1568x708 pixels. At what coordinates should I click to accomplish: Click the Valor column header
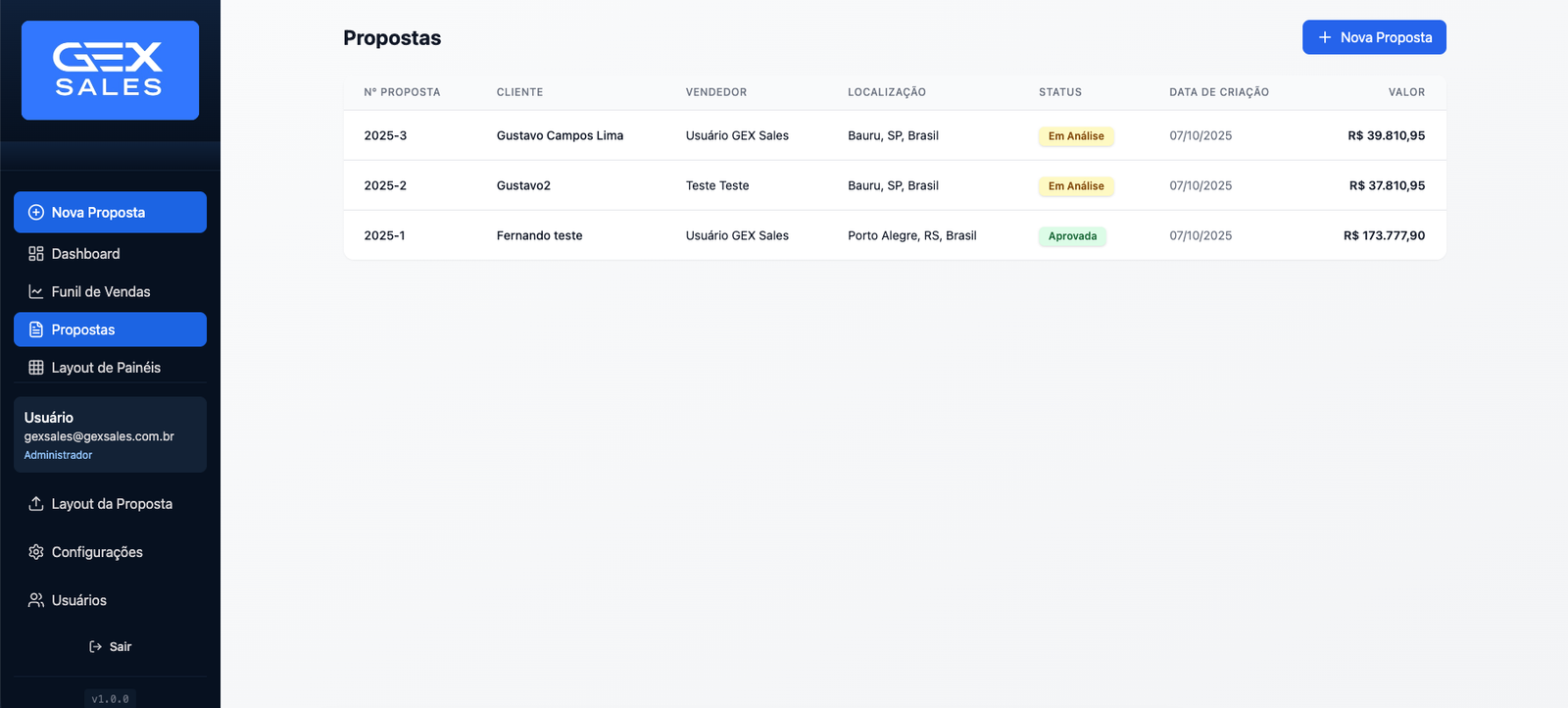click(x=1406, y=92)
